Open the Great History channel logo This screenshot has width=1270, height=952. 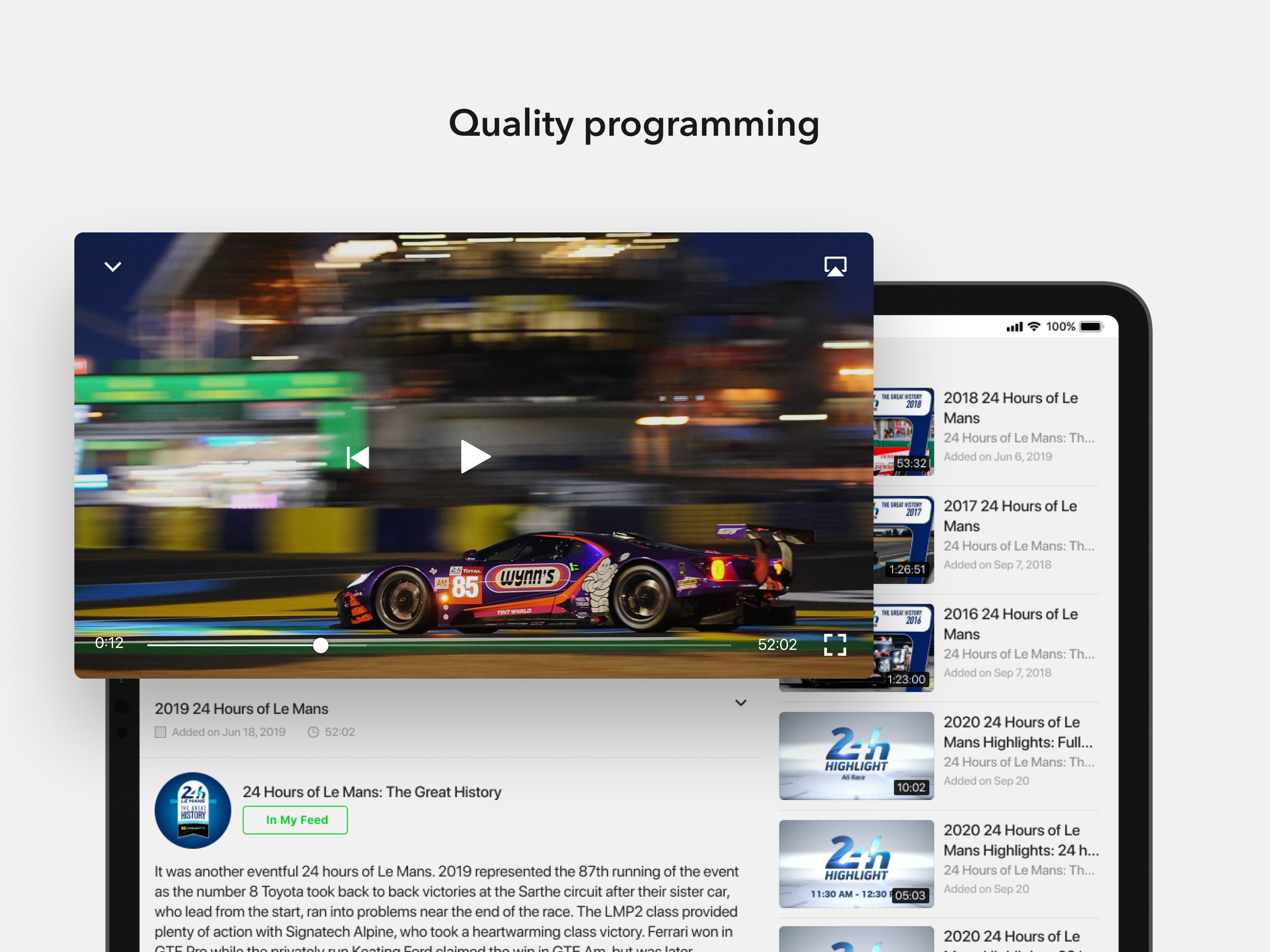pos(193,810)
